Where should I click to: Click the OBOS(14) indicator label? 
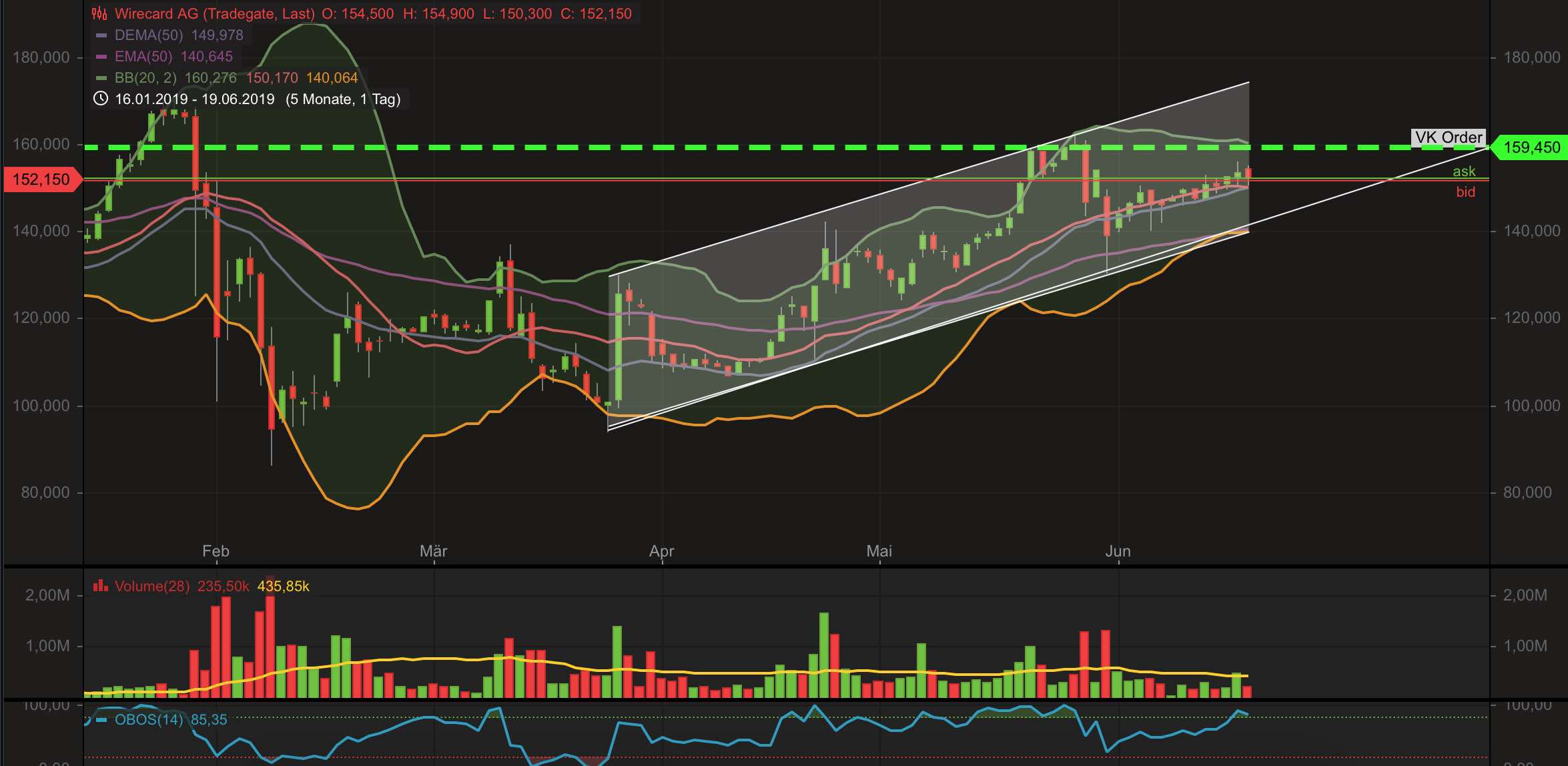(148, 719)
